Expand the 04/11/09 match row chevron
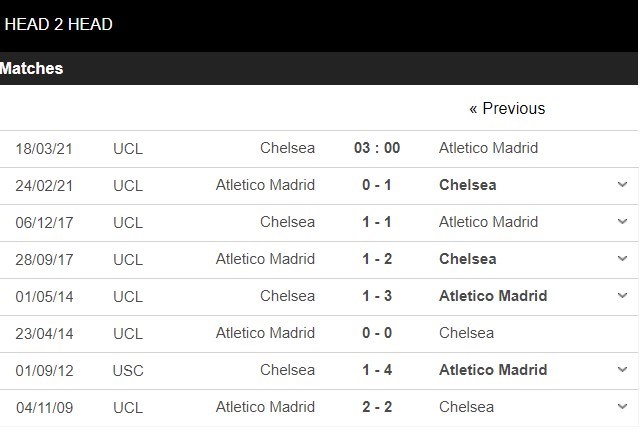641x435 pixels. 622,407
